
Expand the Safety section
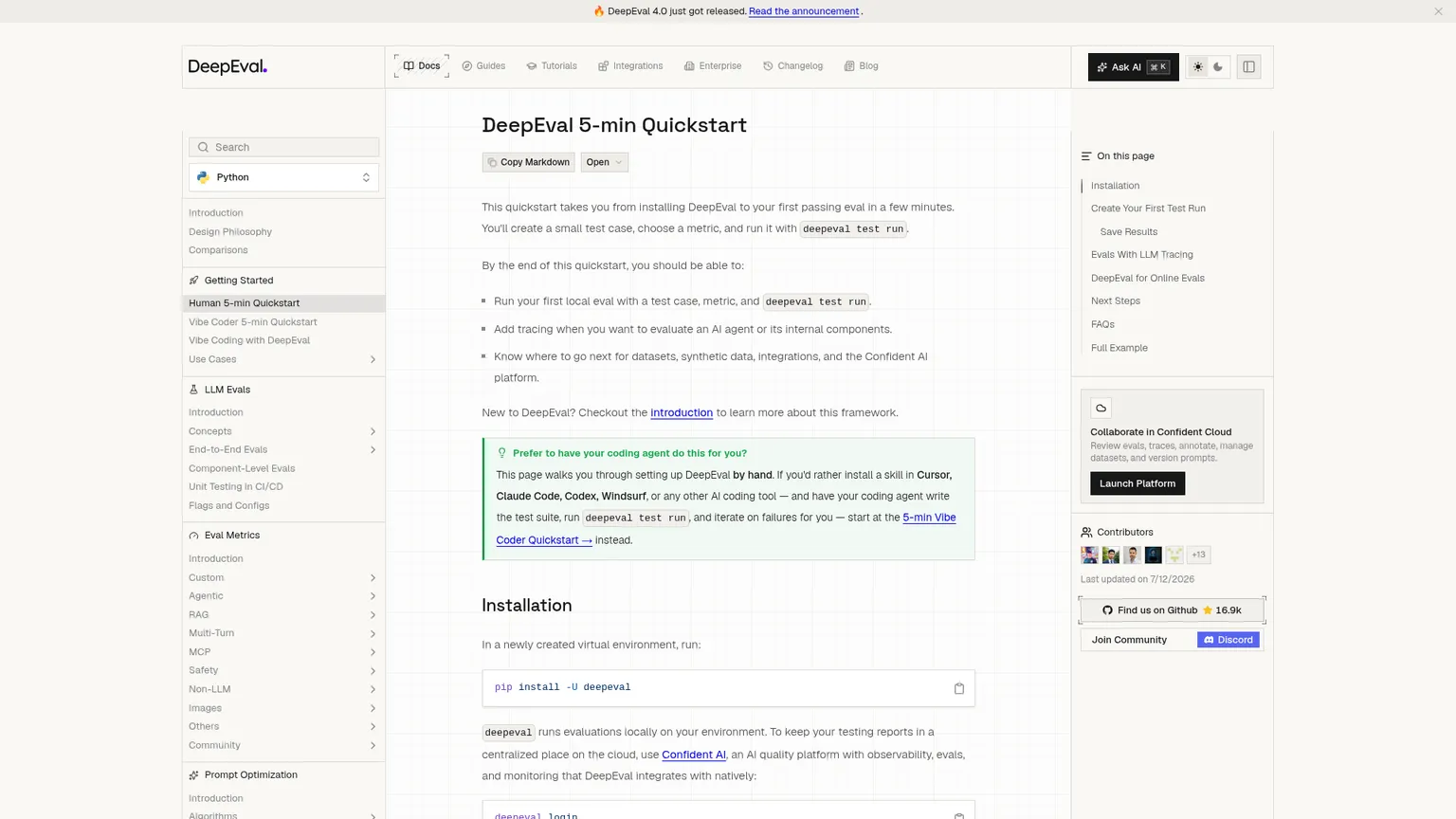coord(373,670)
